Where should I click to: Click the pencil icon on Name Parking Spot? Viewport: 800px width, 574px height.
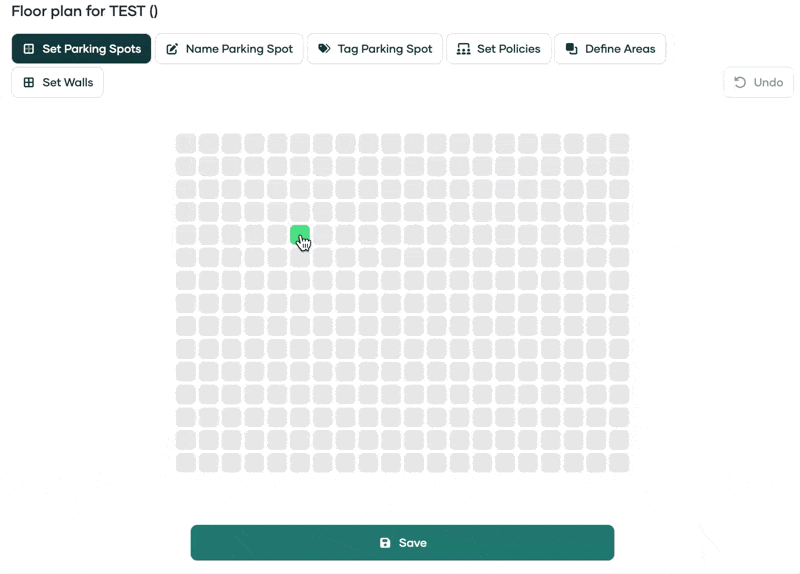pyautogui.click(x=172, y=49)
